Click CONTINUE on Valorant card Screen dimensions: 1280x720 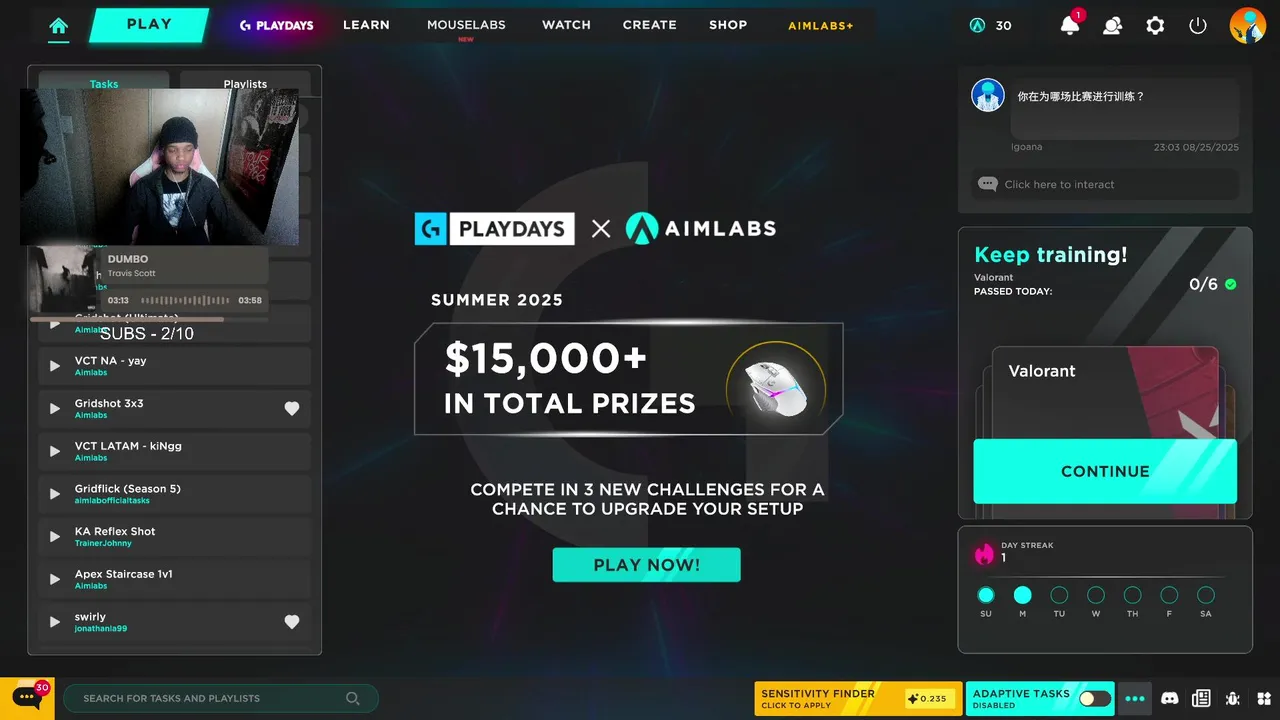(x=1105, y=471)
